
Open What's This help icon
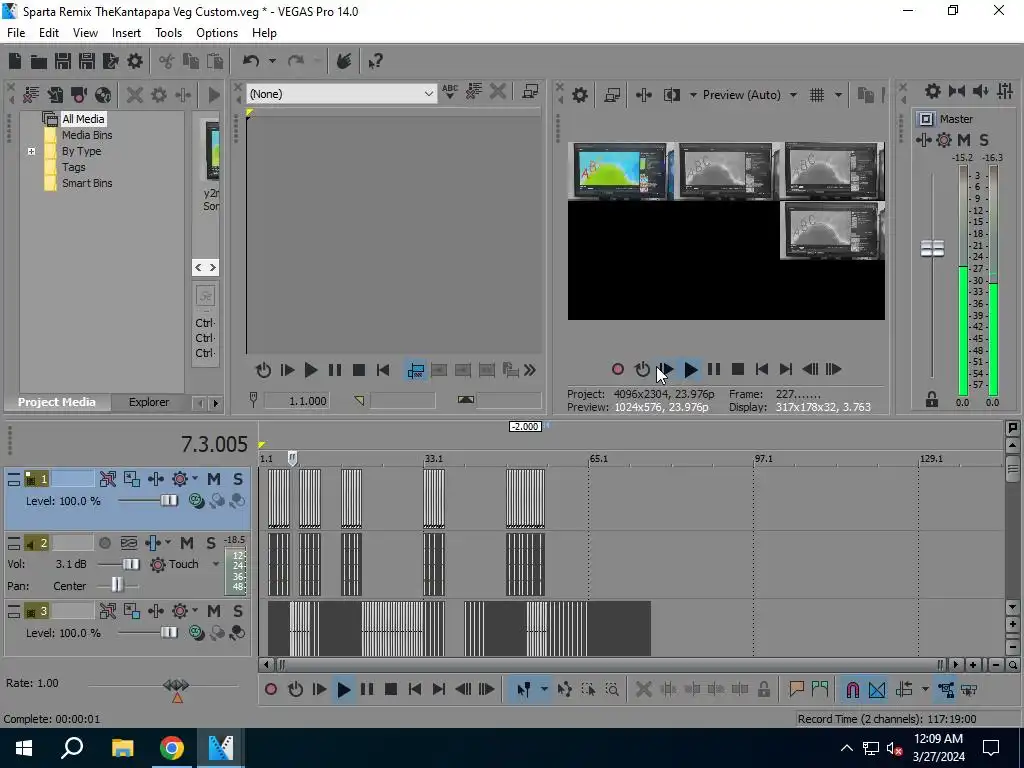click(x=375, y=61)
